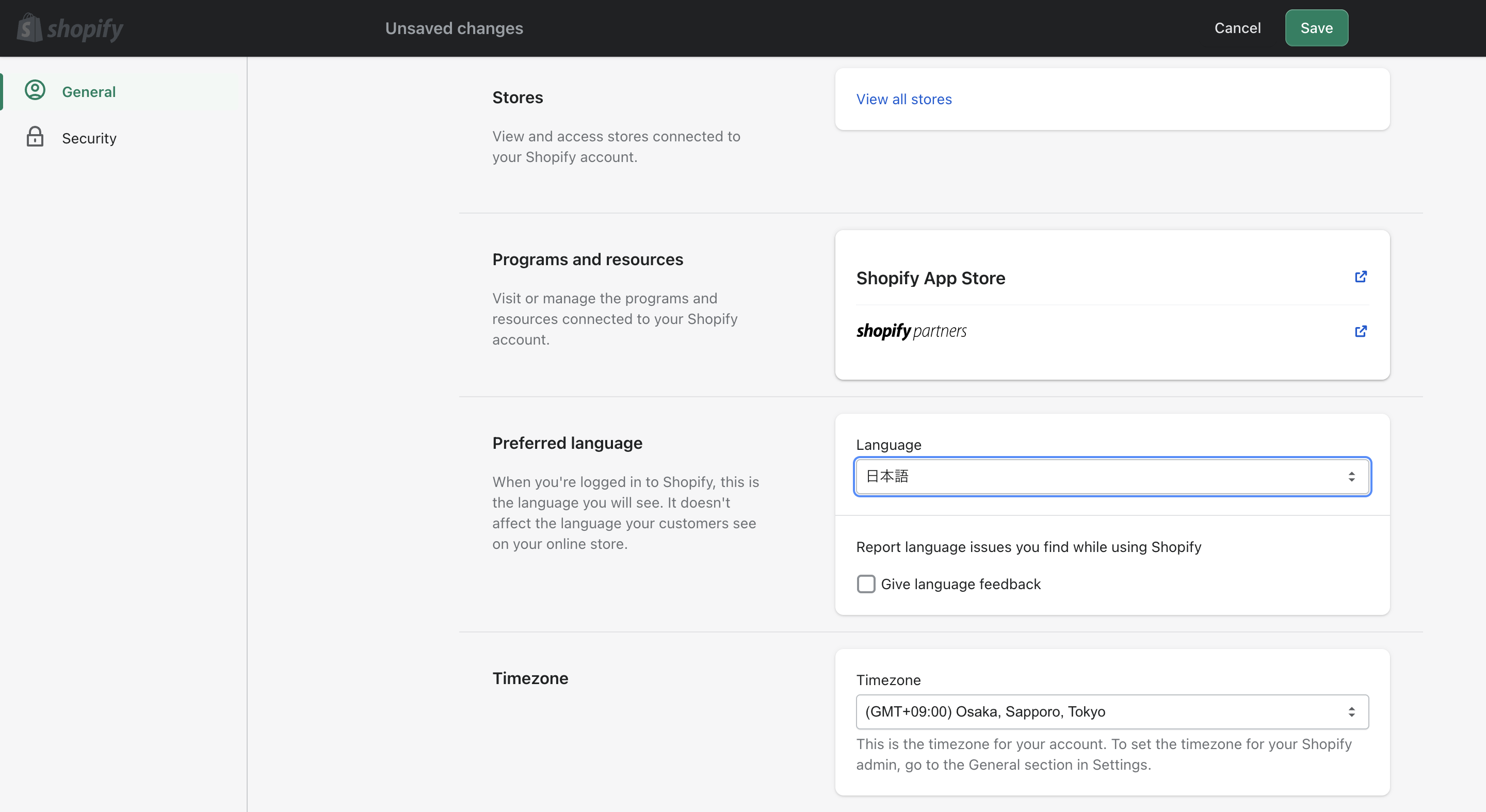Open the View all stores link
This screenshot has height=812, width=1486.
[x=903, y=99]
